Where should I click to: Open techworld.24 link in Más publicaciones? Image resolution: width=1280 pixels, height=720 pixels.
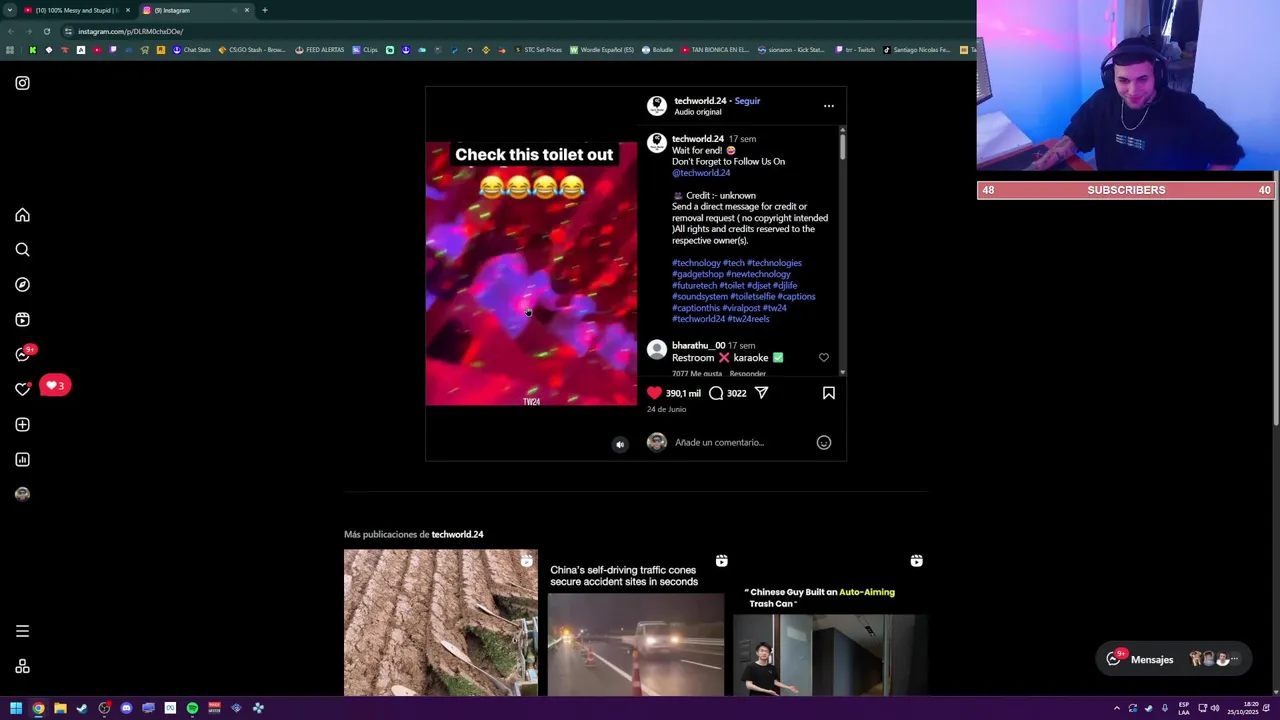pos(457,534)
